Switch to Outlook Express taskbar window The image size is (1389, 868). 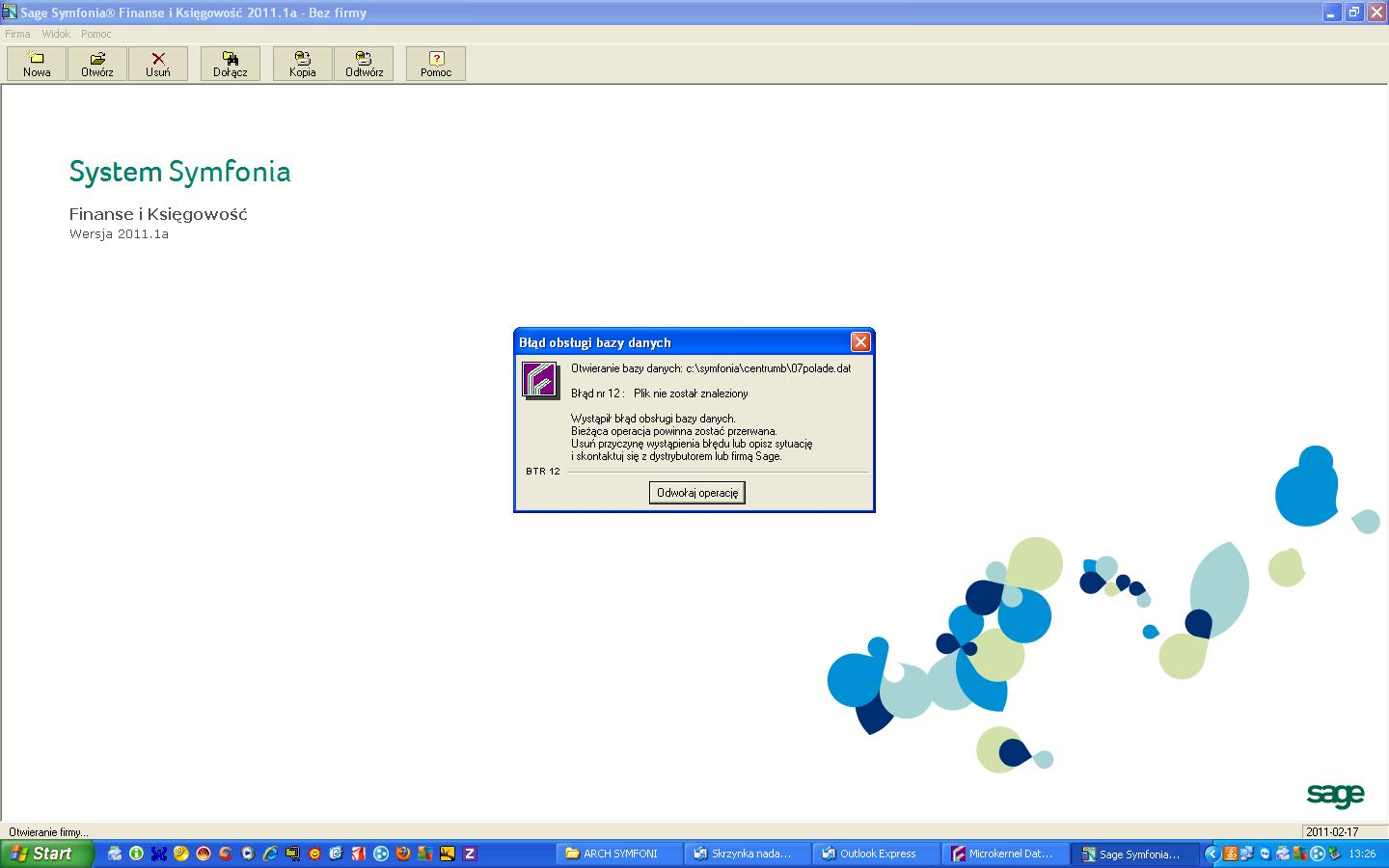[x=875, y=854]
